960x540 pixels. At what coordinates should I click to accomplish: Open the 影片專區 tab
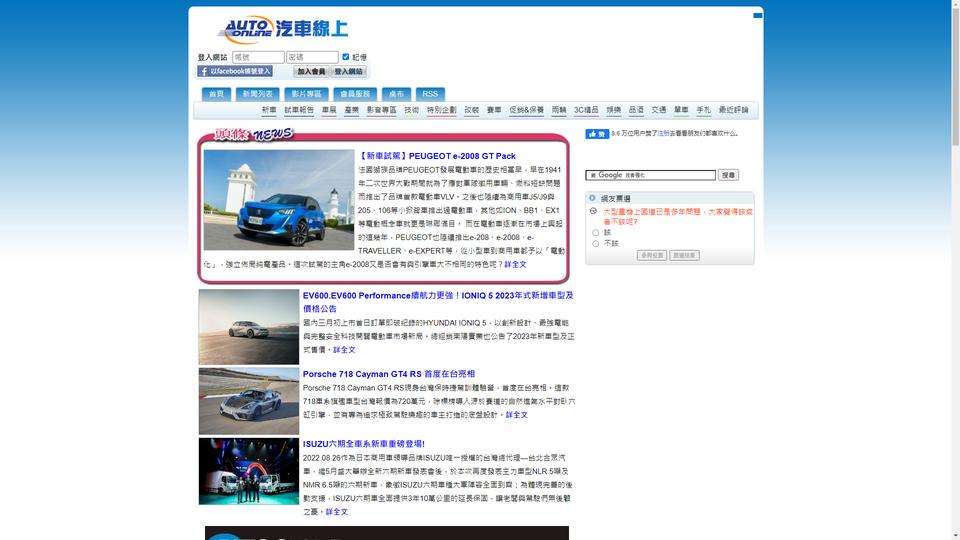coord(306,94)
